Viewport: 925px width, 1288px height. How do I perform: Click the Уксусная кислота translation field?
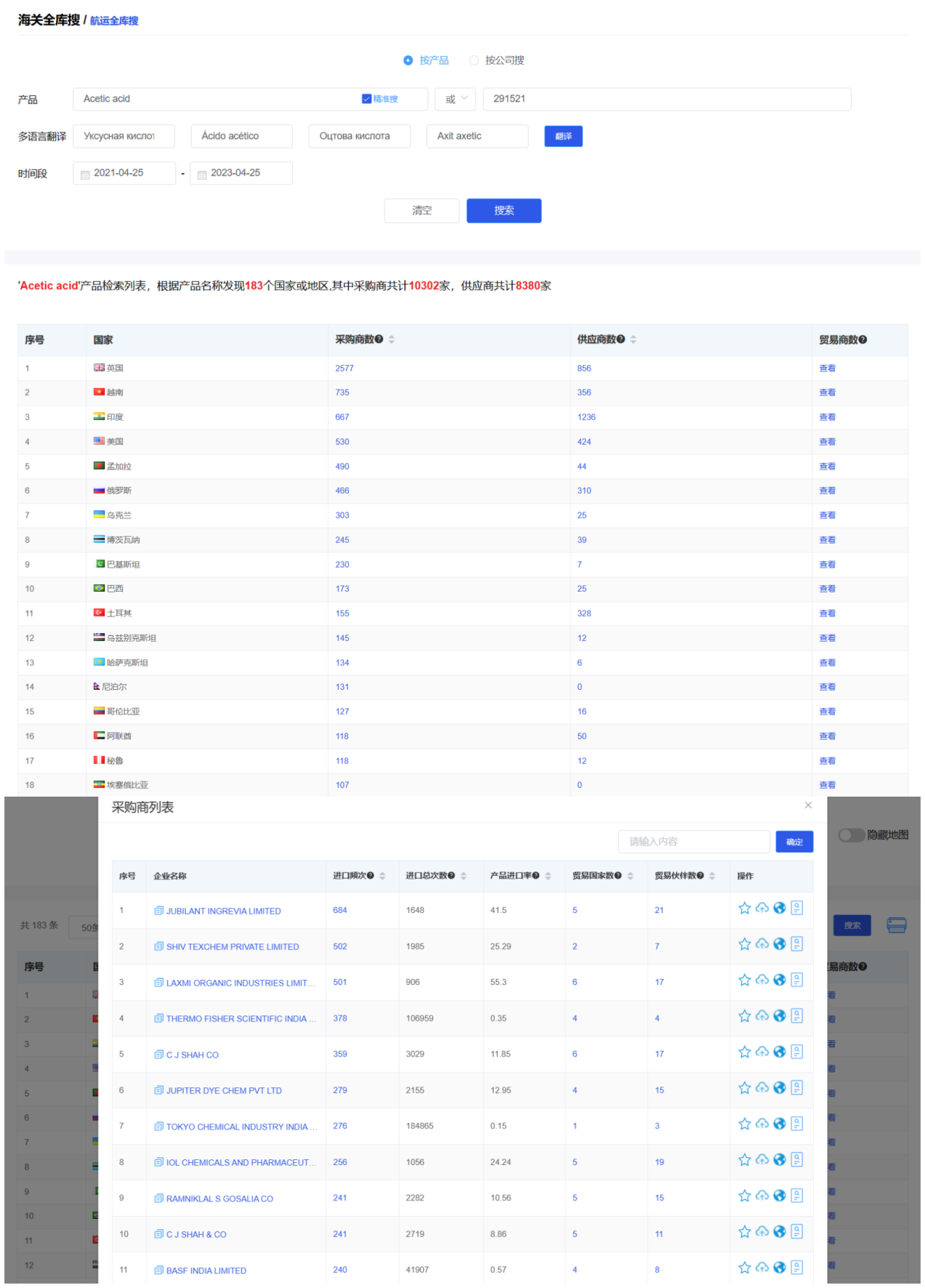[124, 137]
